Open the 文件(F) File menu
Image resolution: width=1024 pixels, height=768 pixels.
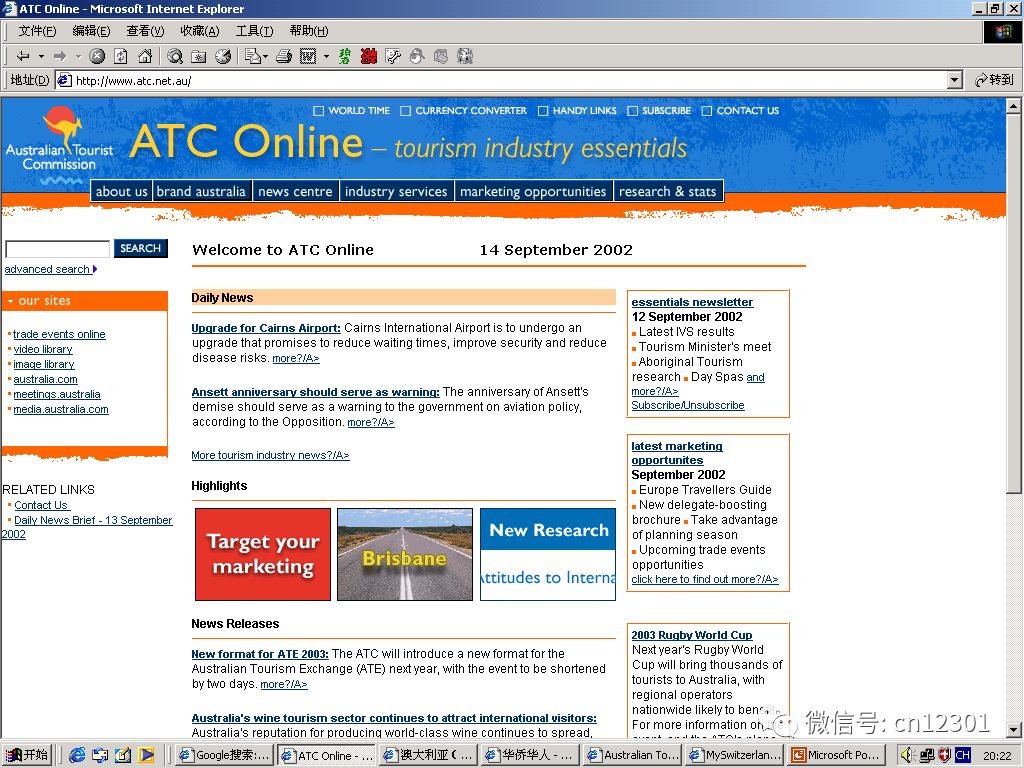37,31
